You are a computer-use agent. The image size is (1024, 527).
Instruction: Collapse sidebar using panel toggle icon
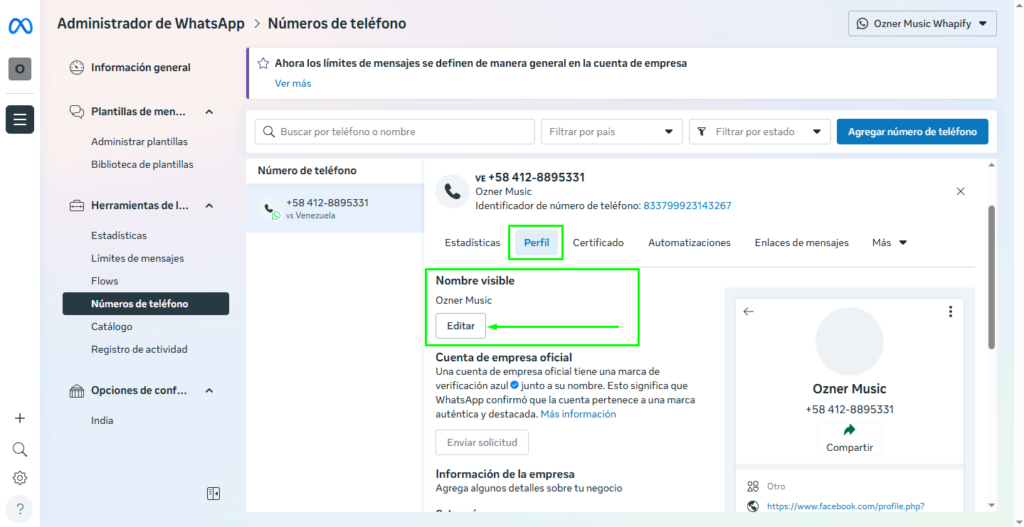[213, 493]
